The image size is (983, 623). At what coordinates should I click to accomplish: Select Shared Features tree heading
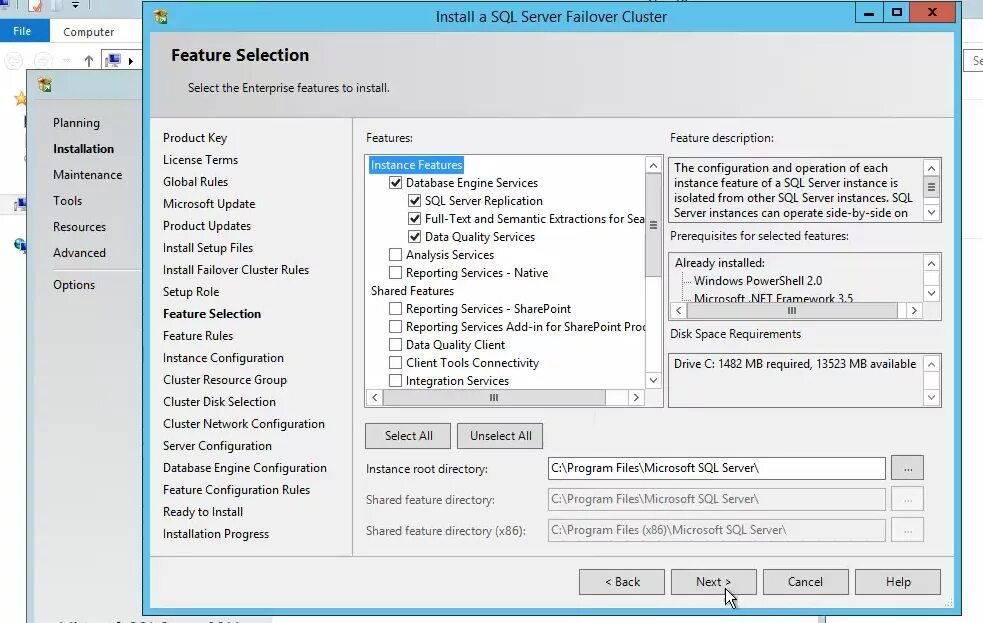tap(412, 291)
